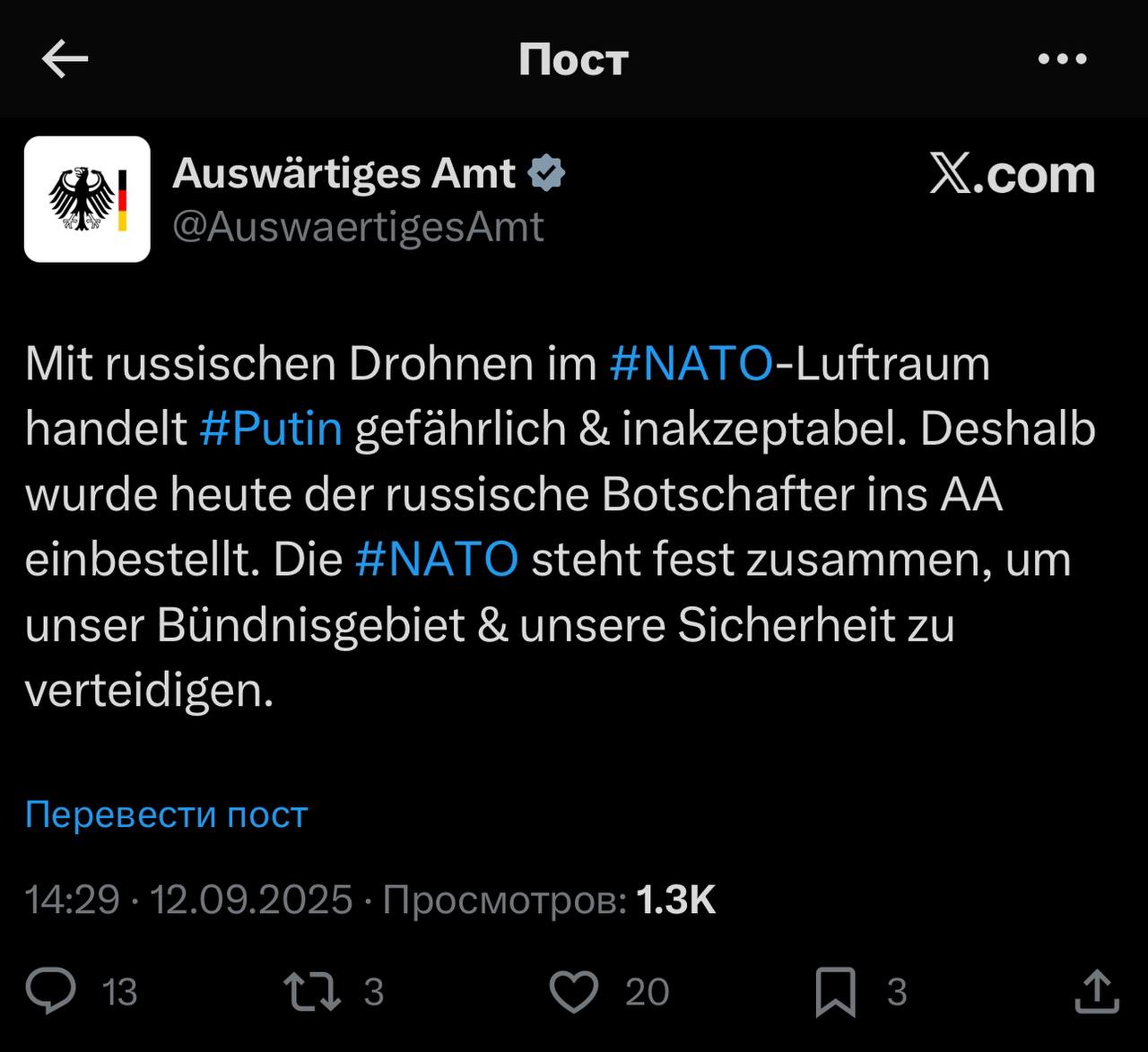Open the second #NATO hashtag after Die
This screenshot has height=1052, width=1148.
click(x=437, y=560)
